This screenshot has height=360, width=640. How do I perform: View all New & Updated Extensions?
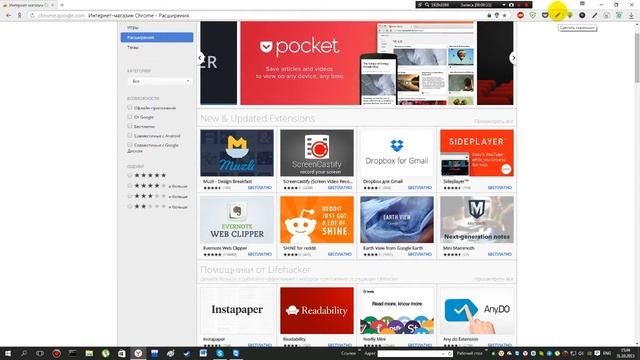pos(493,121)
